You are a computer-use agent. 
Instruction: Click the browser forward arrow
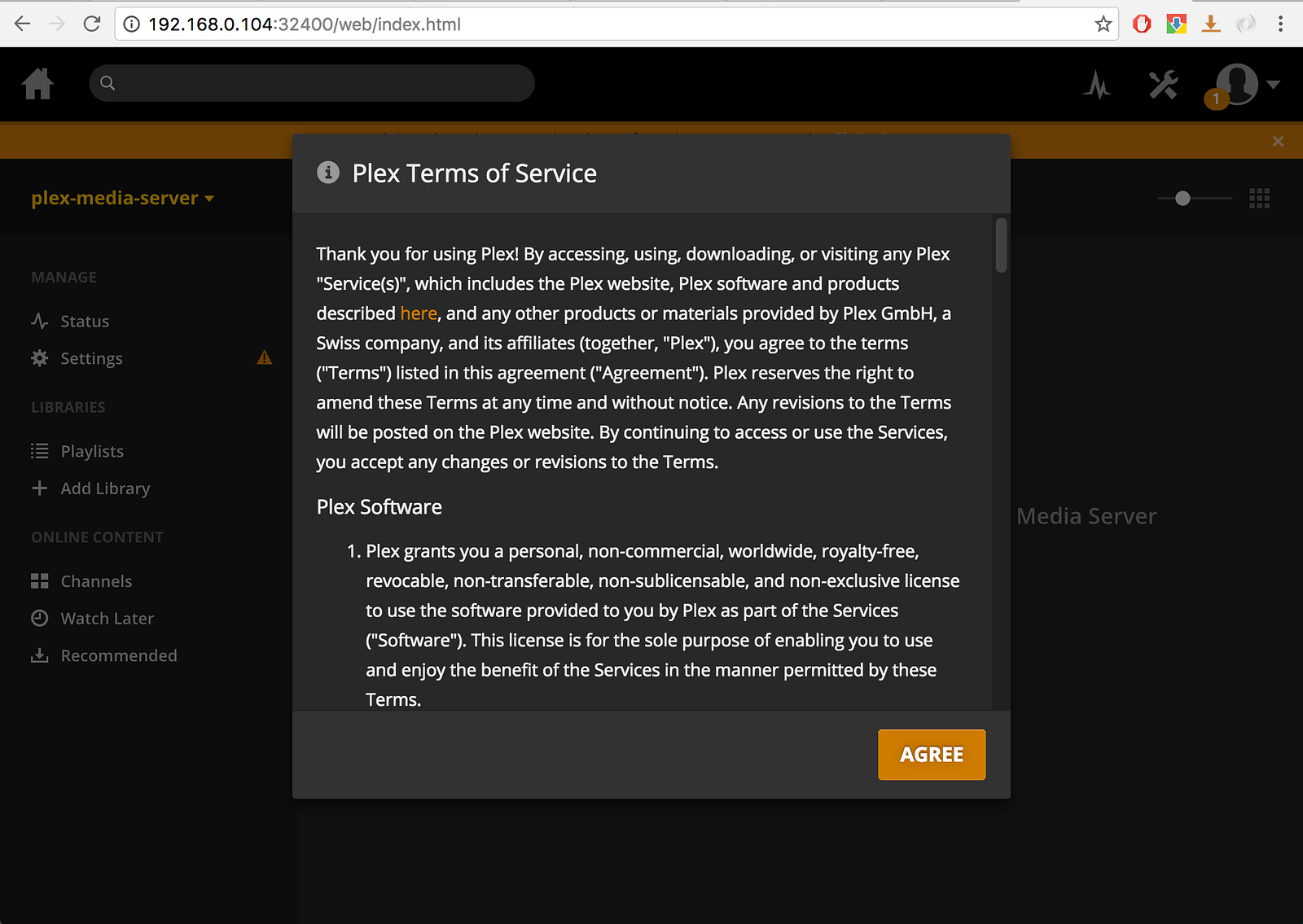[x=57, y=24]
